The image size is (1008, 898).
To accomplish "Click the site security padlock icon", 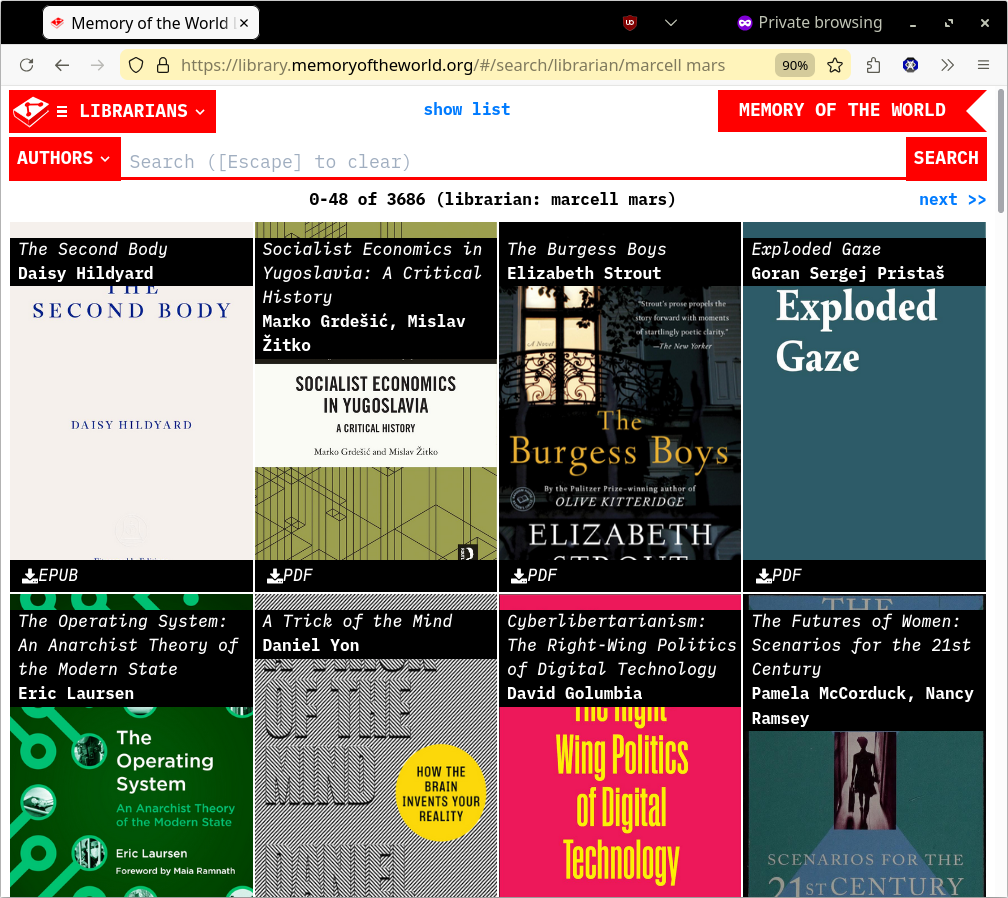I will (163, 65).
